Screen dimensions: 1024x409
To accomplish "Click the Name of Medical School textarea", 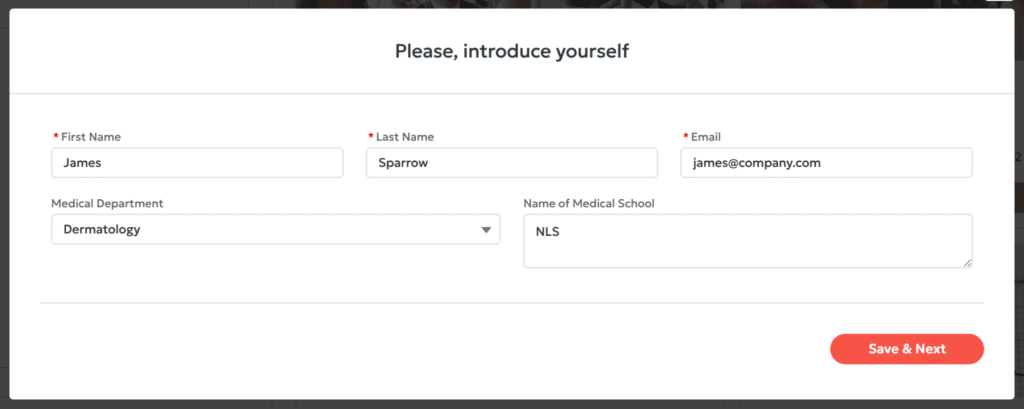I will [747, 241].
